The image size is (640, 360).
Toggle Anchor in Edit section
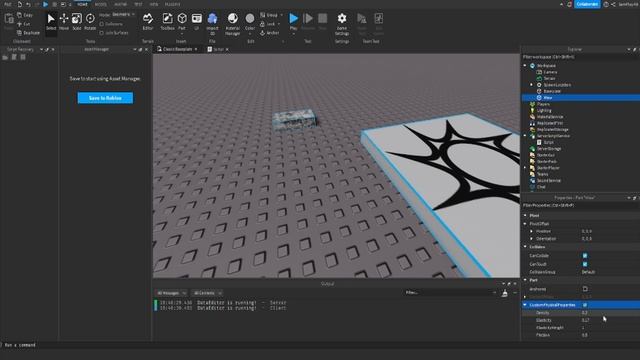pos(269,33)
